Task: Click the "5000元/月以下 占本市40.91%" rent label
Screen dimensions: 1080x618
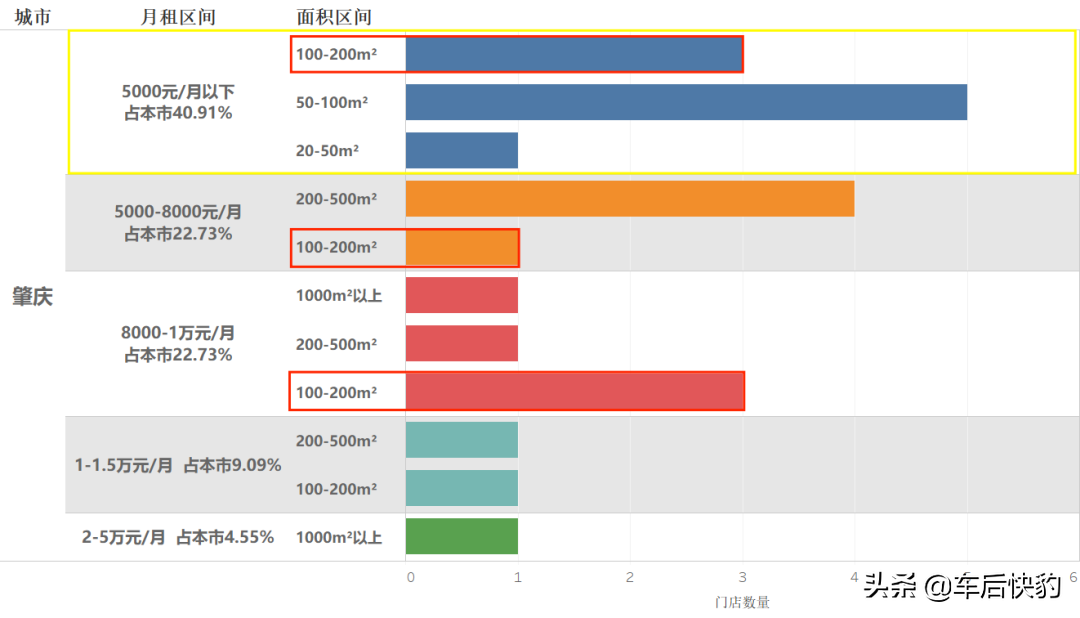Action: coord(178,102)
